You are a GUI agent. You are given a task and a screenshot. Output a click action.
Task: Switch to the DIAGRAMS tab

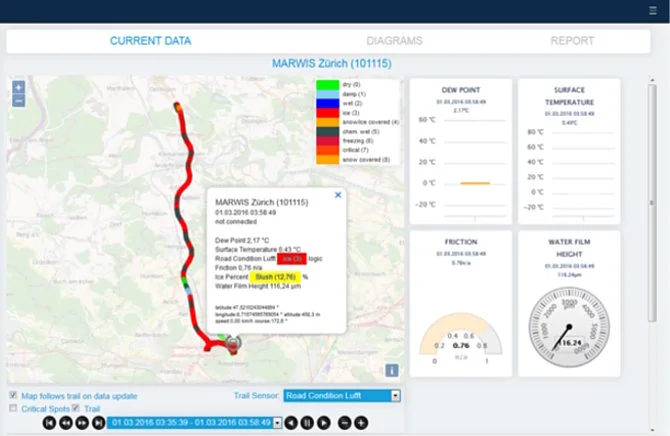point(394,41)
